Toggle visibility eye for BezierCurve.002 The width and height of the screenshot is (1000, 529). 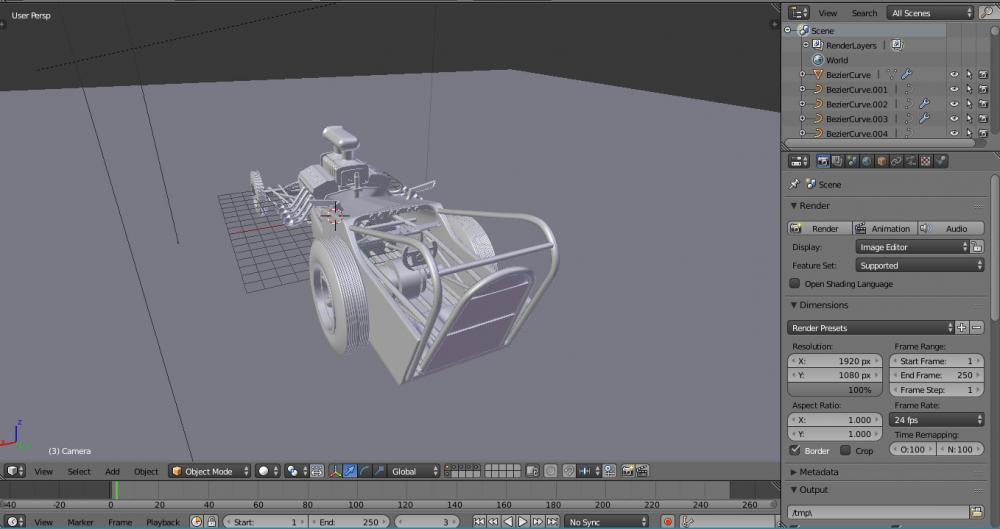[x=954, y=104]
